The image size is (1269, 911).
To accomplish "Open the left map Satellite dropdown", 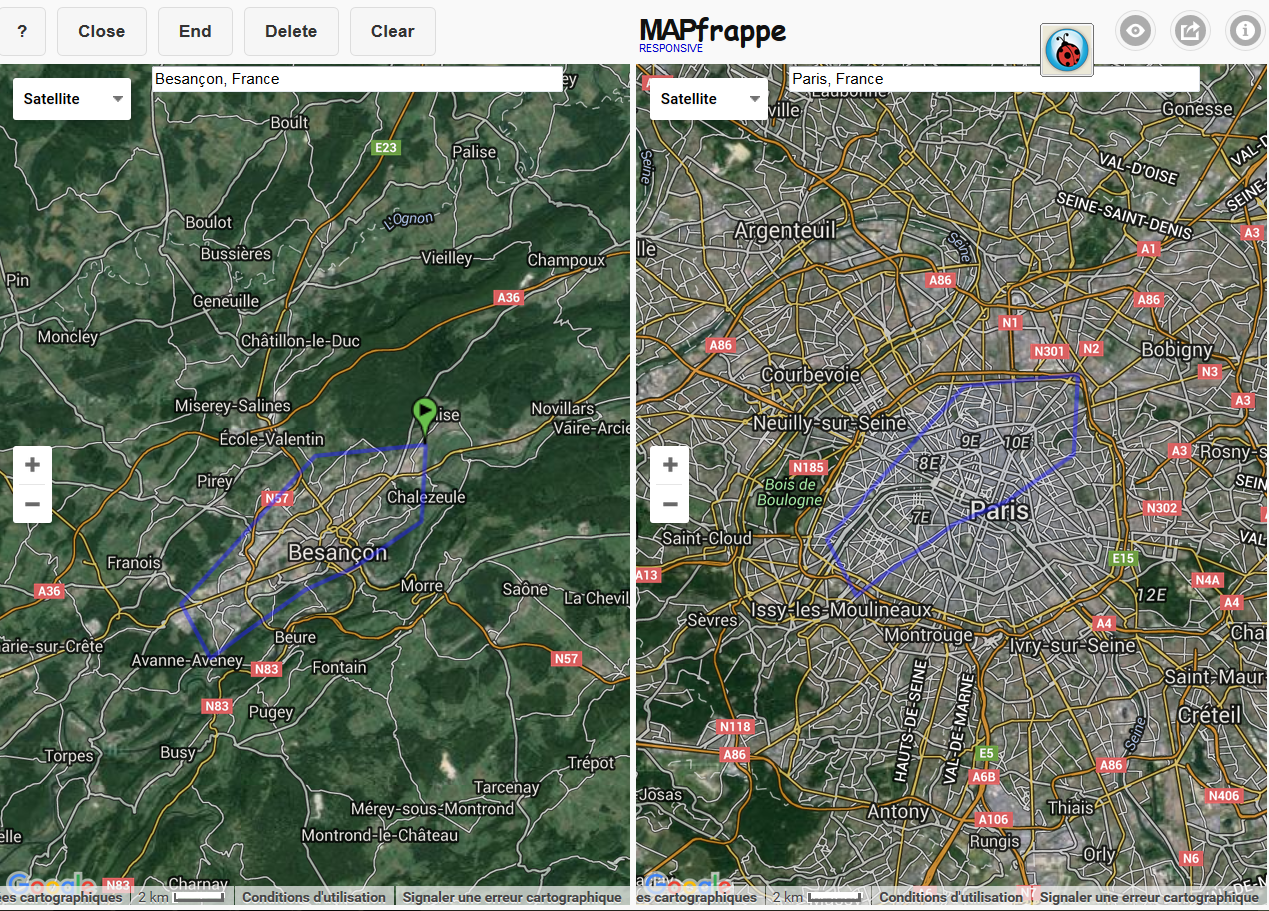I will pyautogui.click(x=72, y=99).
